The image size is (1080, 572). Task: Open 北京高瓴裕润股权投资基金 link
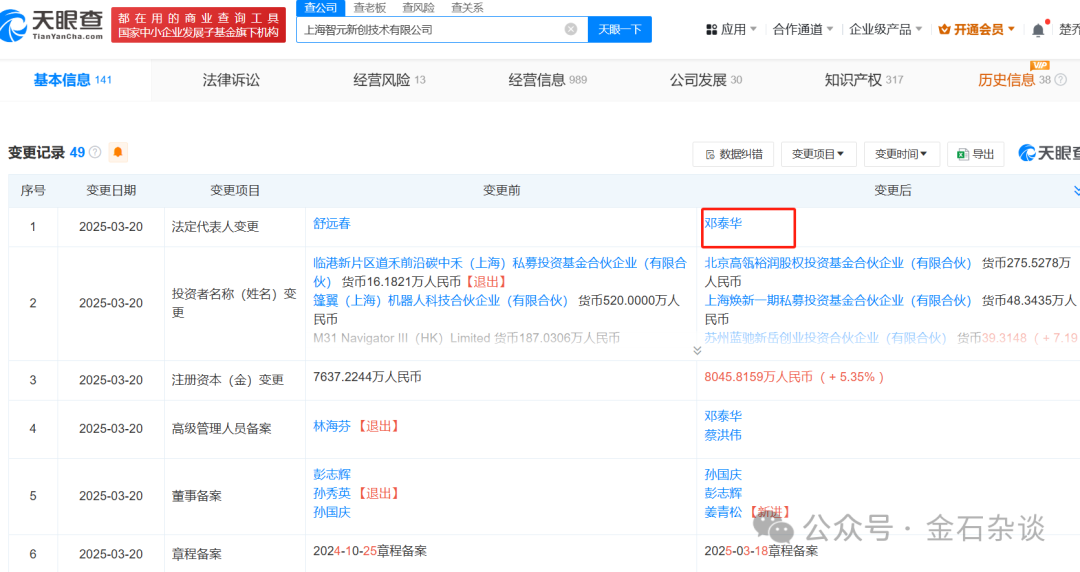coord(838,263)
